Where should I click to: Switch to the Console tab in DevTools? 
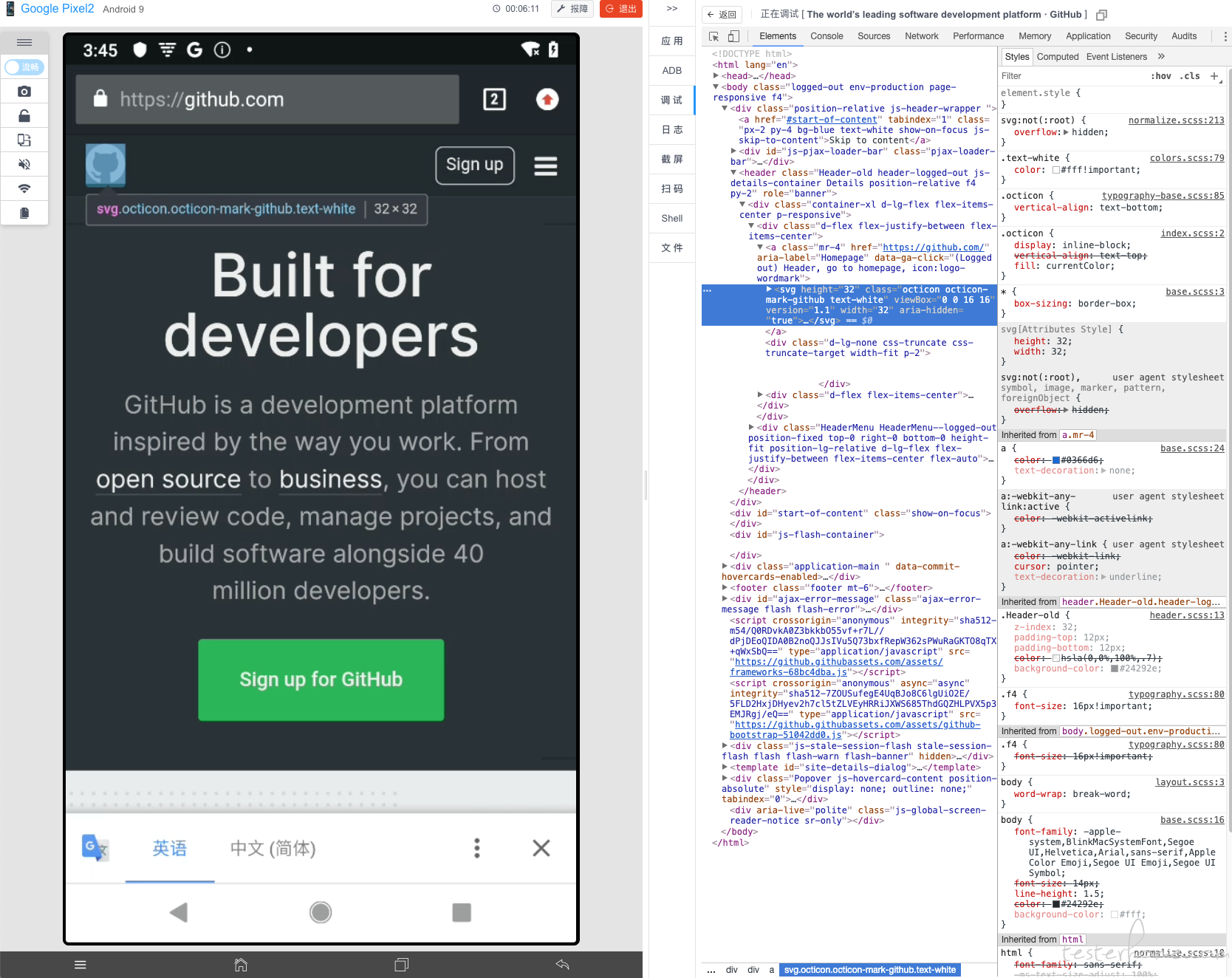[x=827, y=36]
